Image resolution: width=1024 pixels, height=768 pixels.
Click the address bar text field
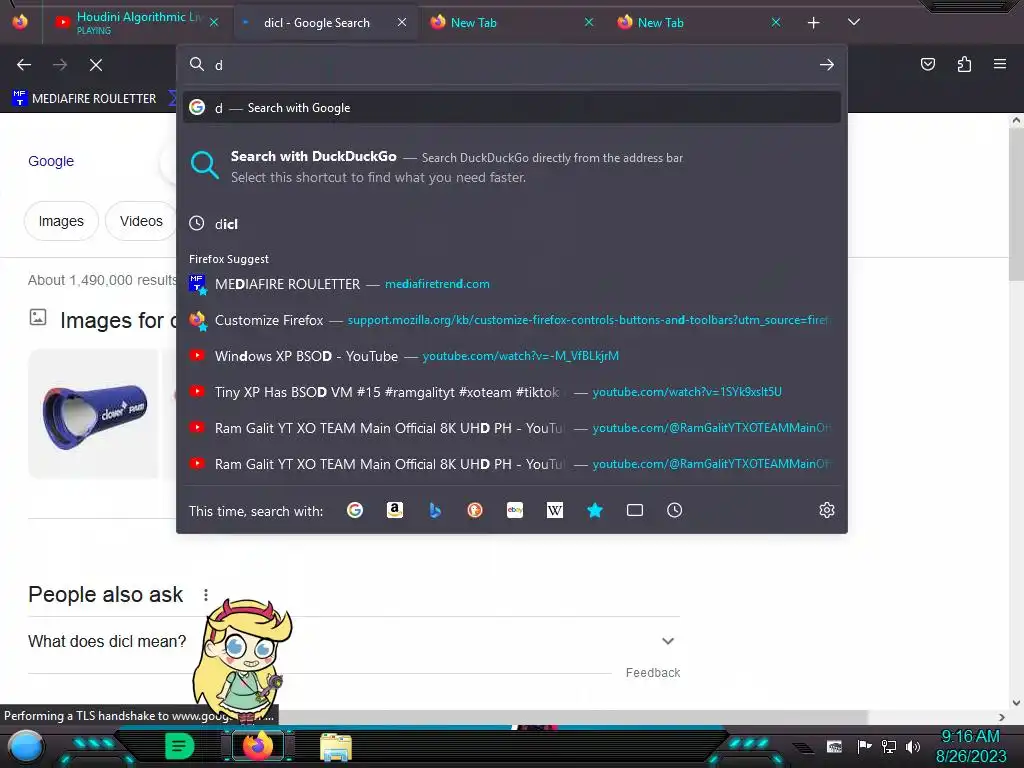[513, 65]
